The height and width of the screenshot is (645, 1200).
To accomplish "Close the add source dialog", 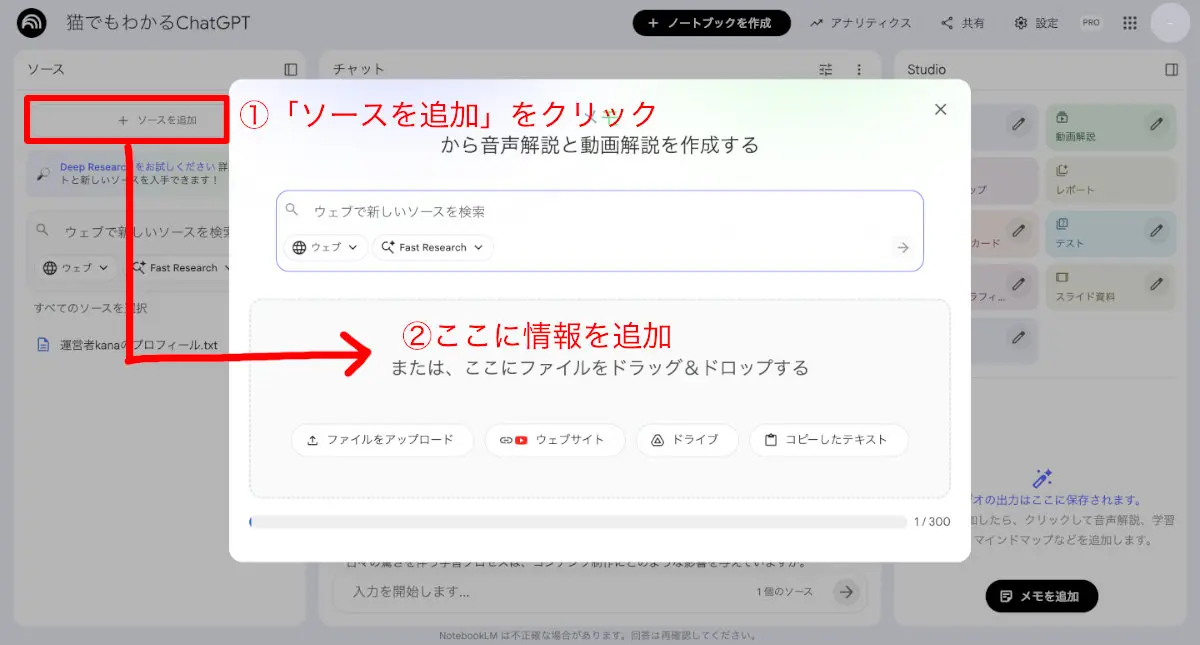I will (x=940, y=110).
